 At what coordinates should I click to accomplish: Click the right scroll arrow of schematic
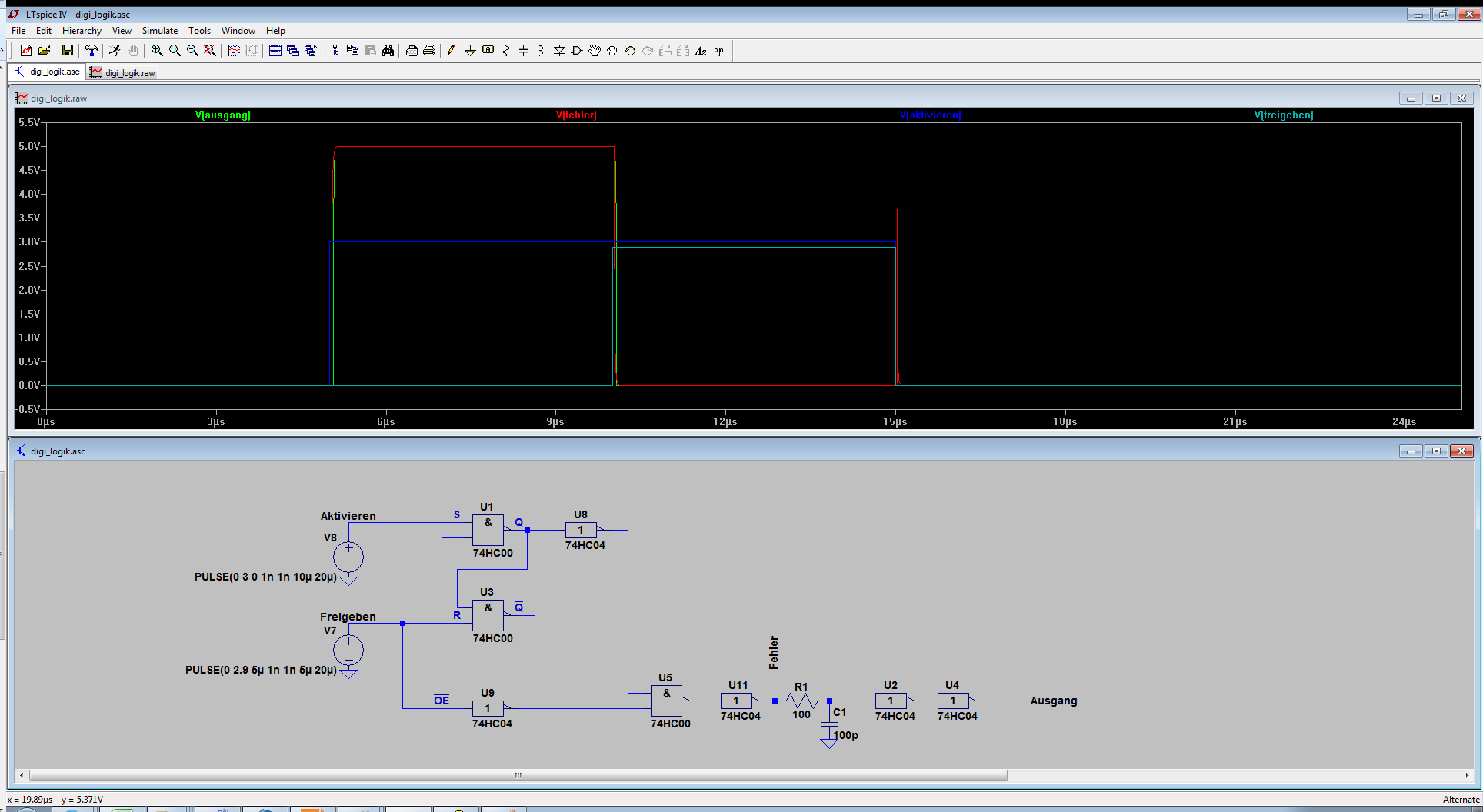point(1468,775)
